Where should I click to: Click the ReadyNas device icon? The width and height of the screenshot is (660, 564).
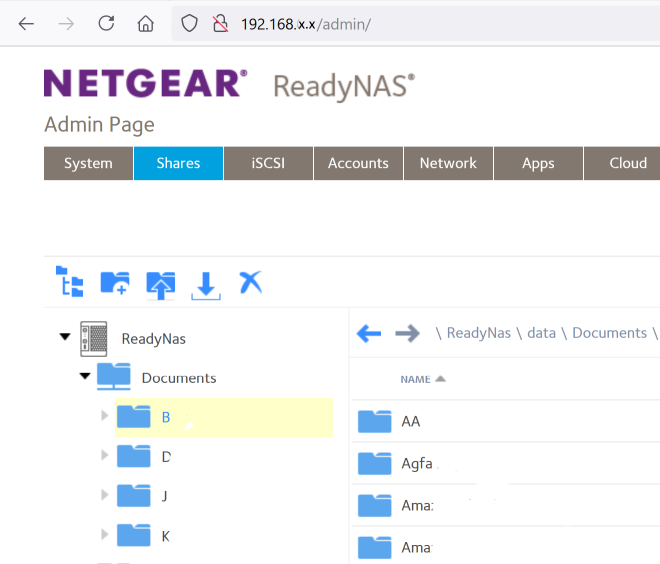(x=94, y=339)
